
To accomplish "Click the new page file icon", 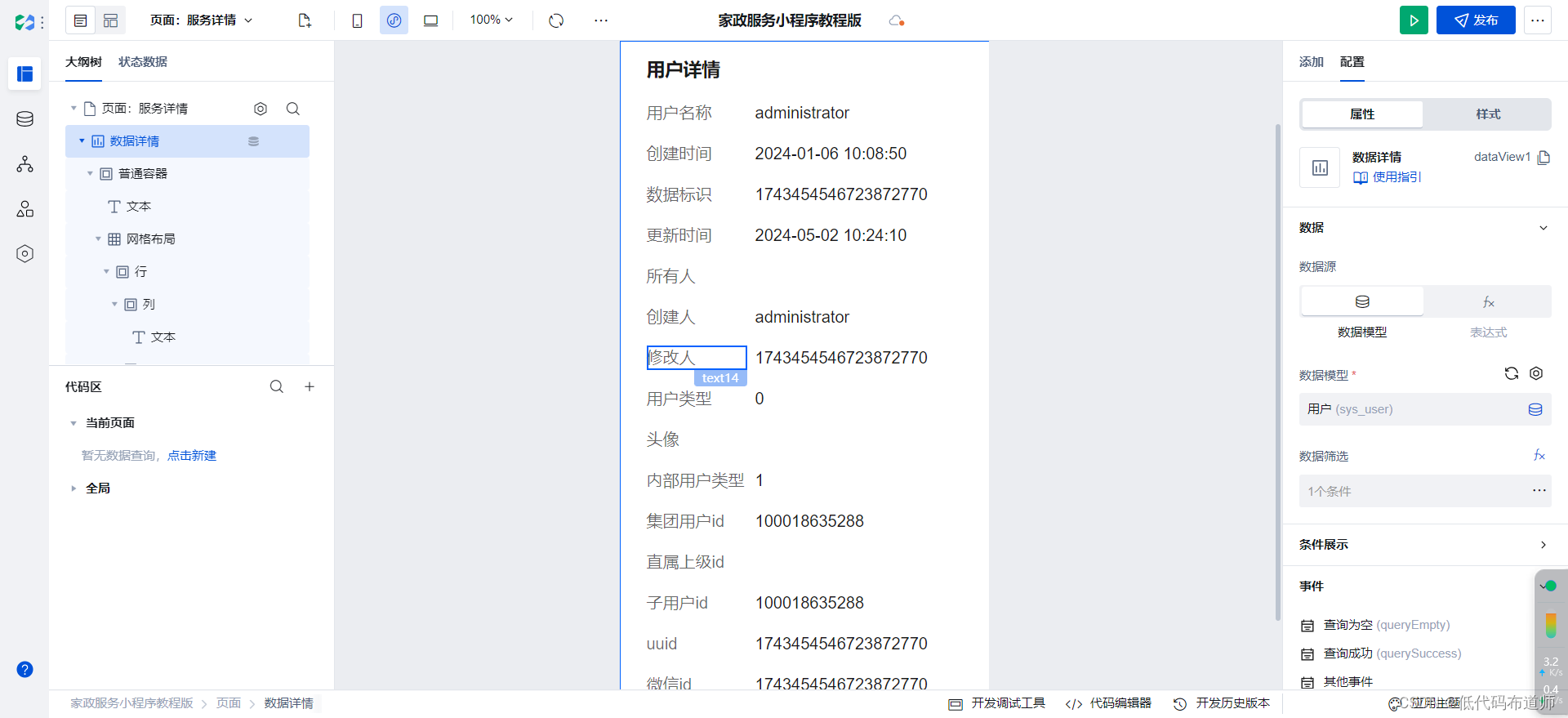I will click(305, 20).
